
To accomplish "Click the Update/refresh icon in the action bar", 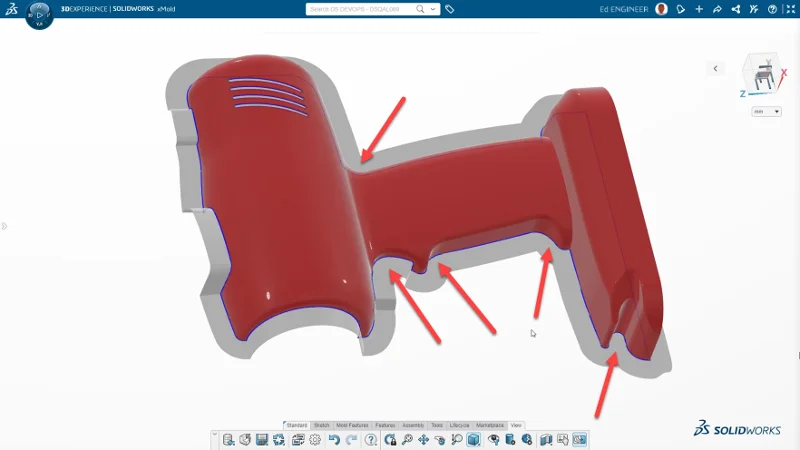I will click(x=279, y=440).
